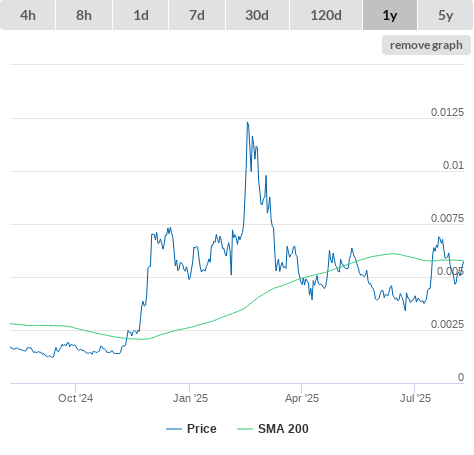The height and width of the screenshot is (455, 474).
Task: Click the green SMA 200 line swatch
Action: pyautogui.click(x=245, y=429)
